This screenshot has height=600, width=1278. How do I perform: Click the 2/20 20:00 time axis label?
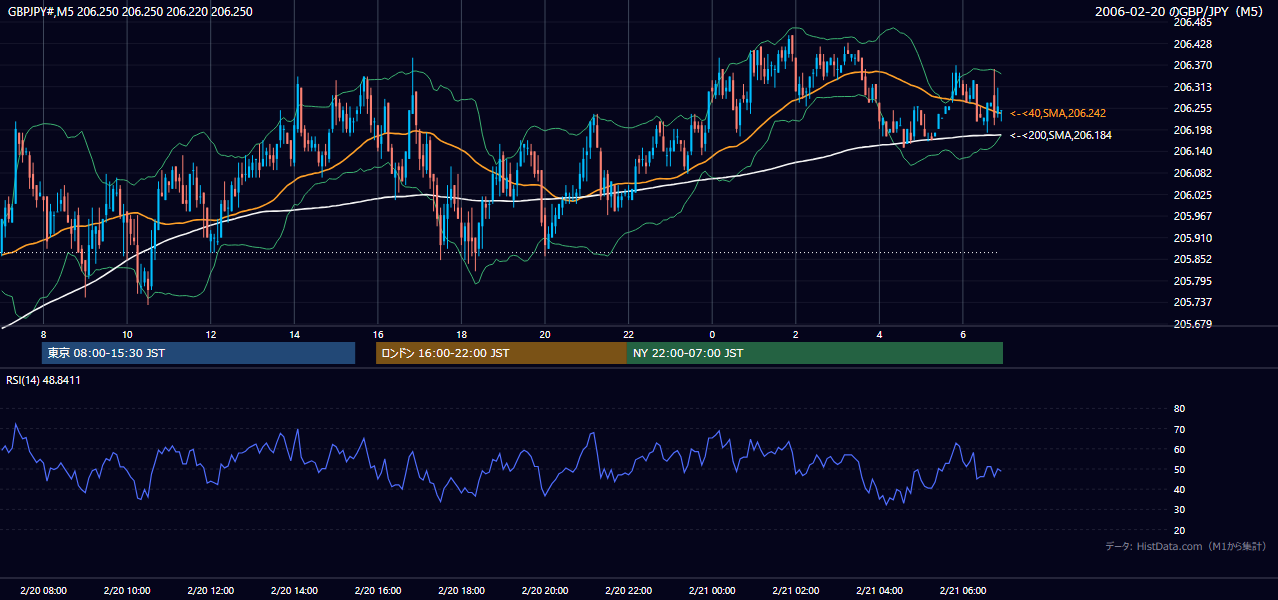(545, 591)
